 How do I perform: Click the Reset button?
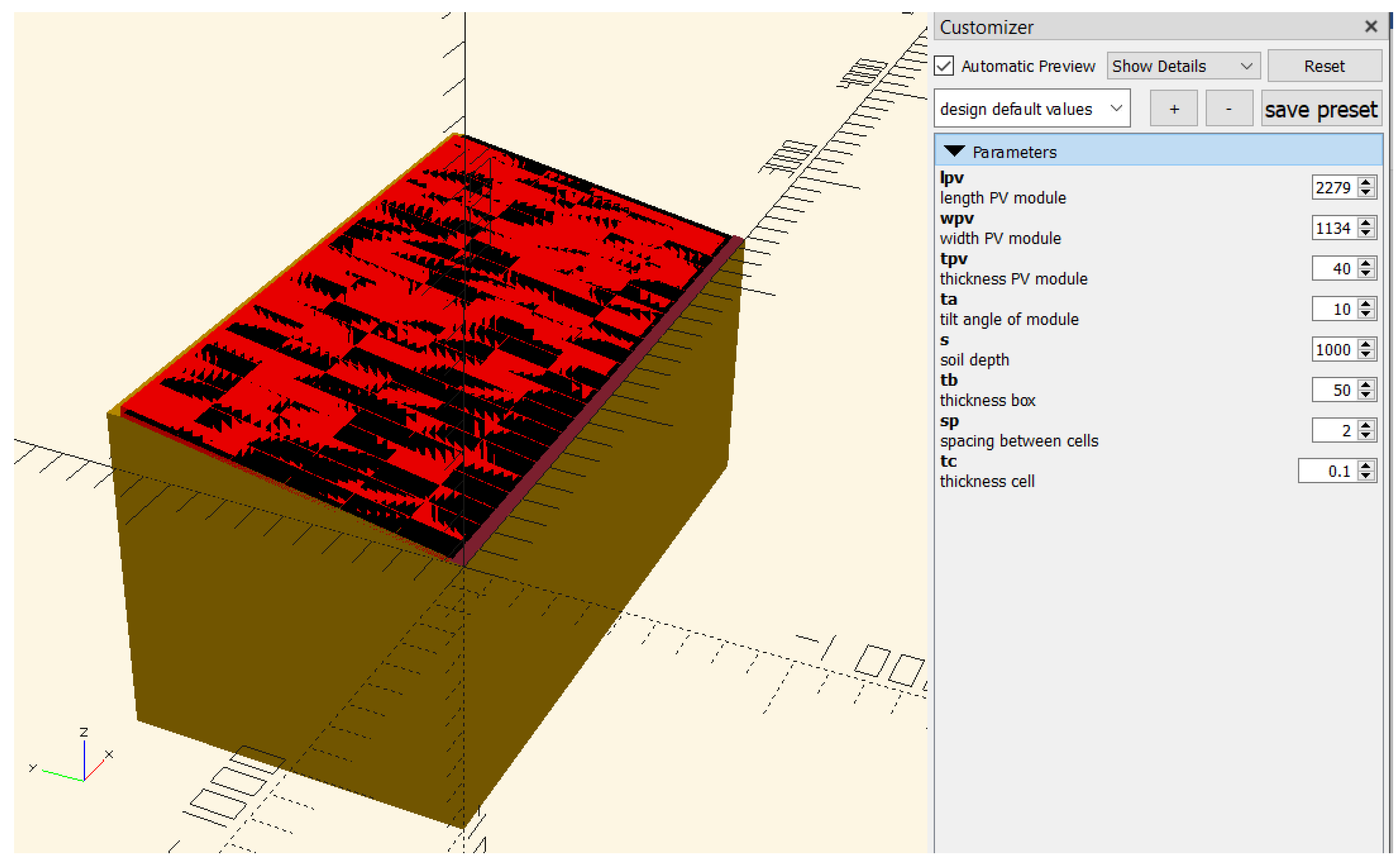pos(1323,66)
